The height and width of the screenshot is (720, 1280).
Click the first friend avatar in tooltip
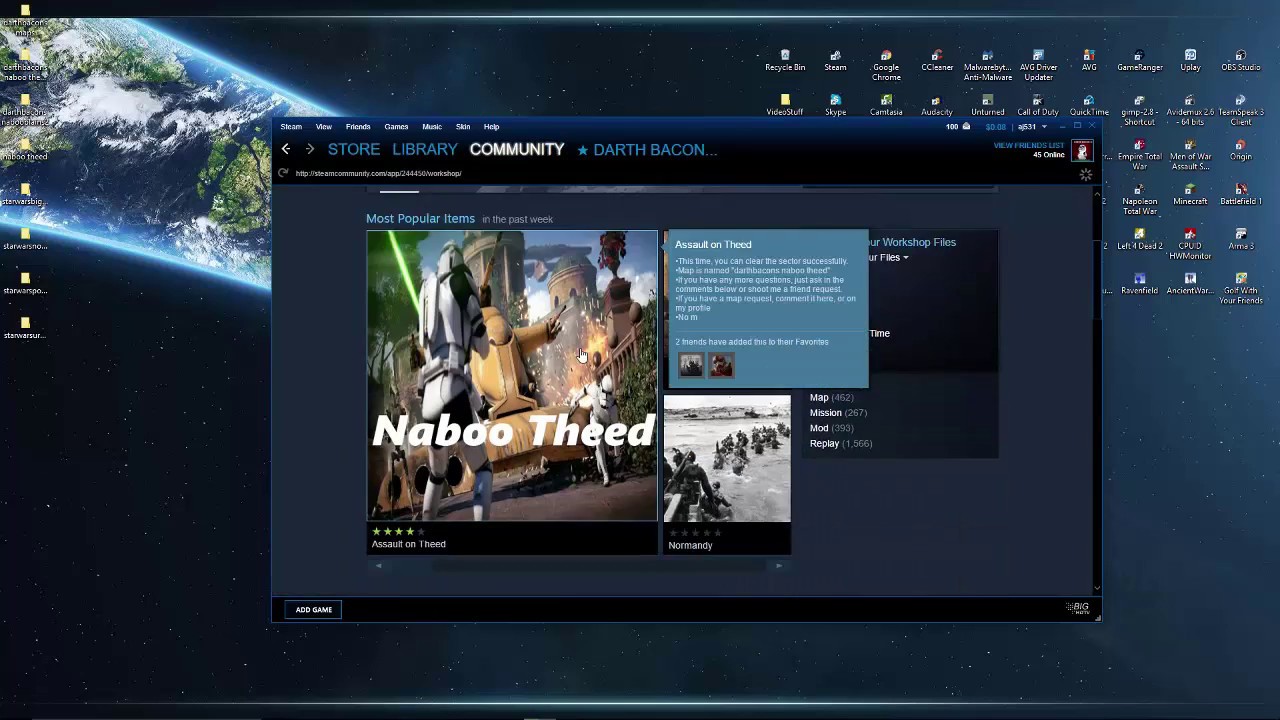691,365
